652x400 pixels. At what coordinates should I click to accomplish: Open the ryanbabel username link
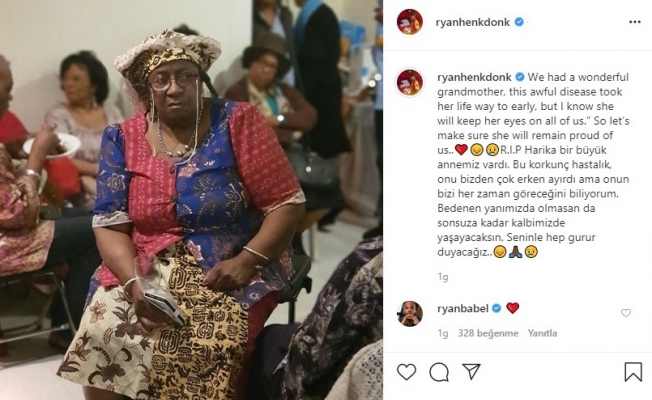[463, 309]
